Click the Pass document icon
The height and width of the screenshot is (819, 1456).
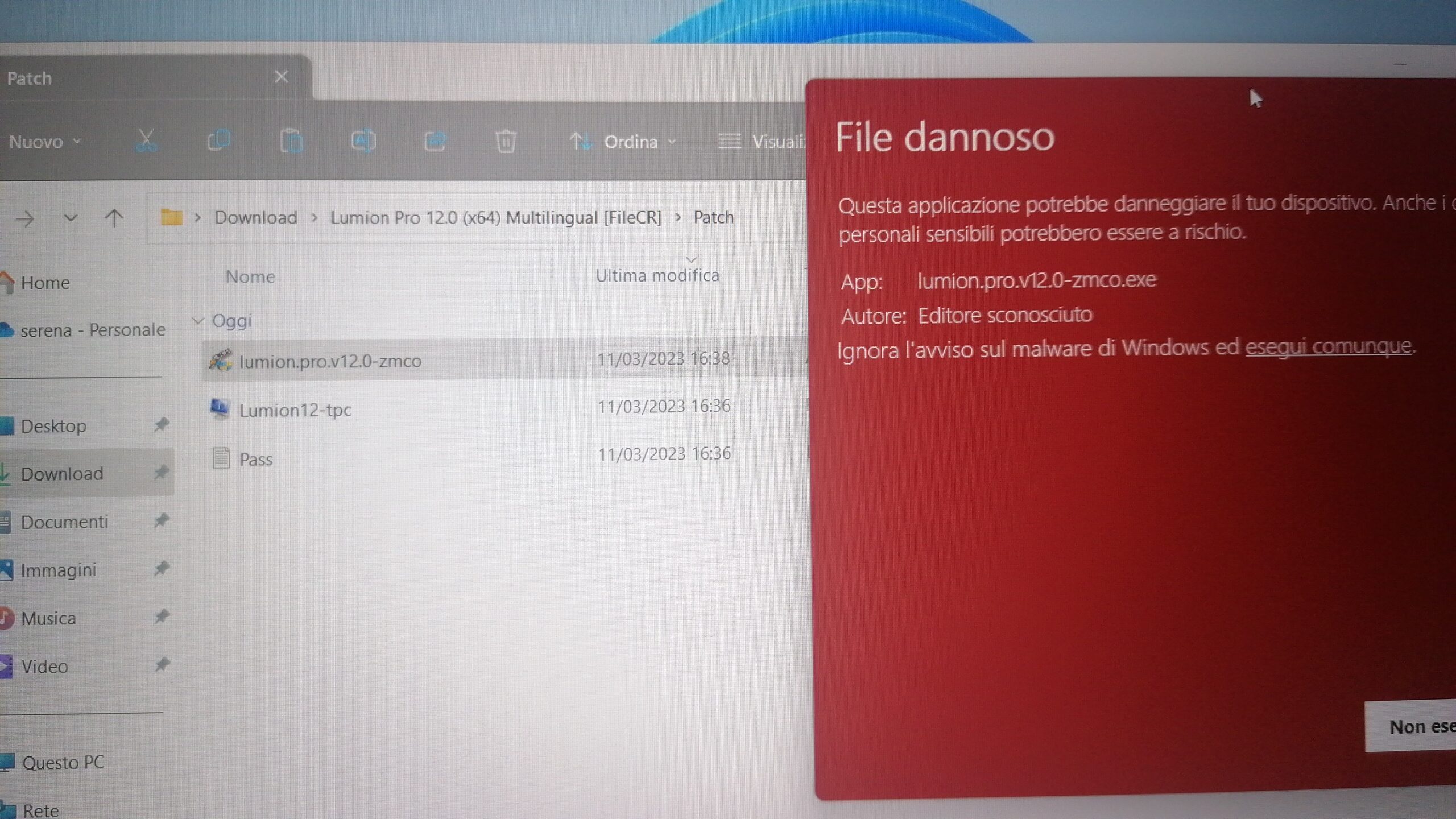pyautogui.click(x=221, y=458)
